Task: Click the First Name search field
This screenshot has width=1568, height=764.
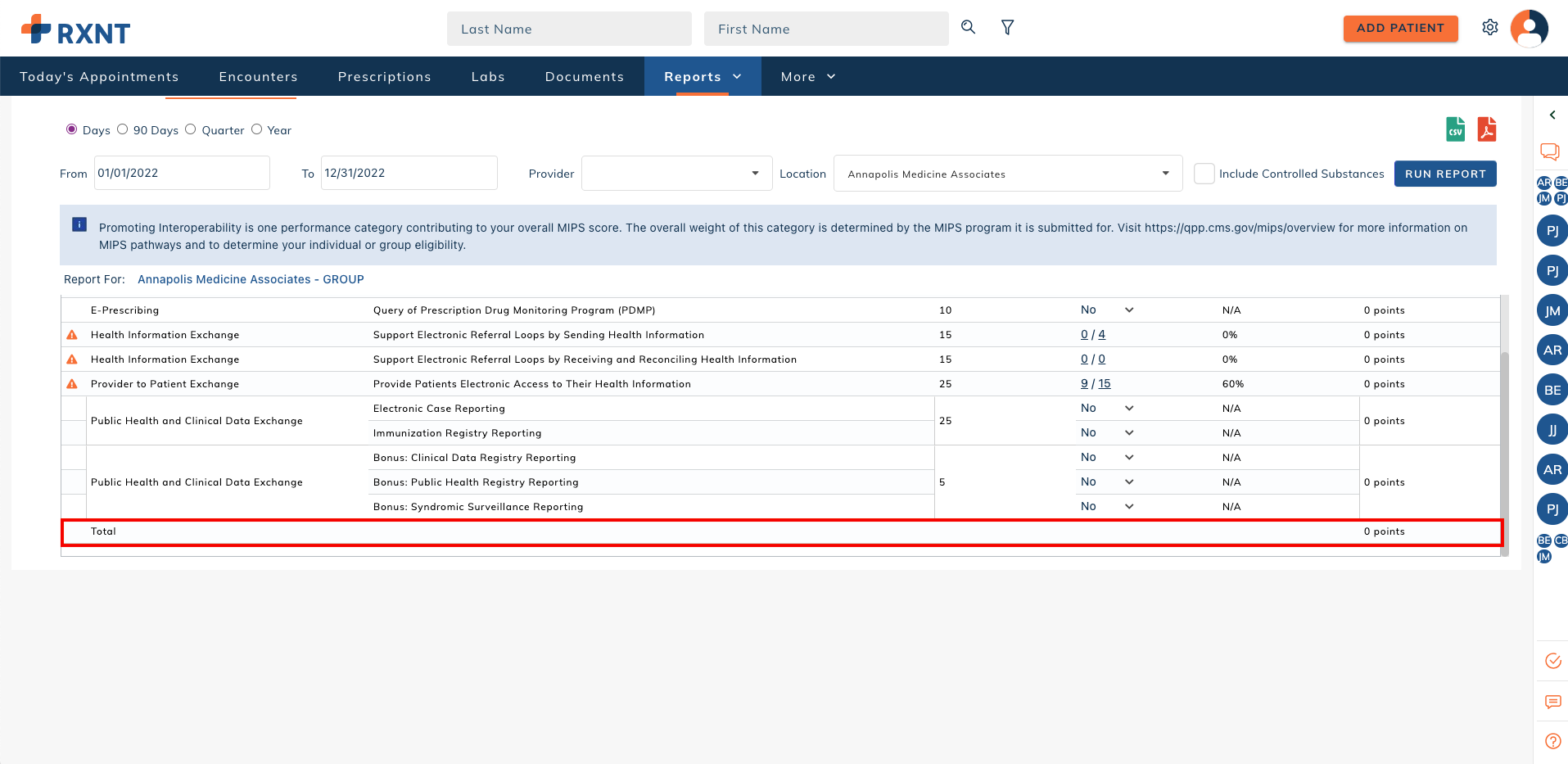Action: tap(826, 29)
